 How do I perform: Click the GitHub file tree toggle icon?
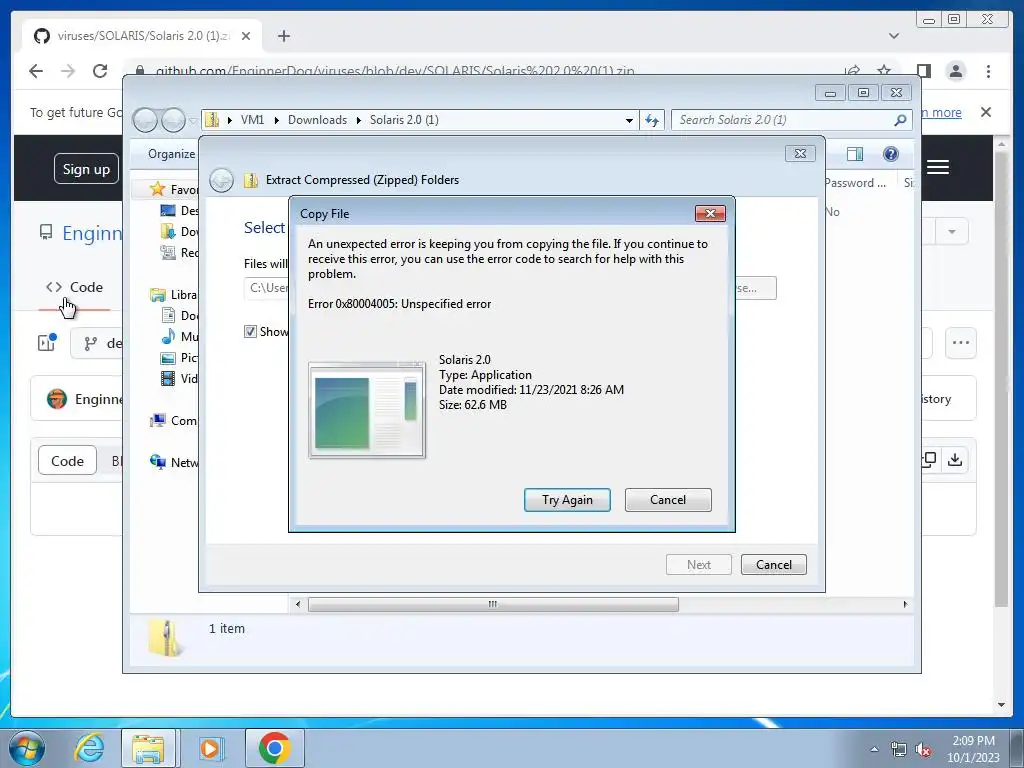(x=47, y=342)
